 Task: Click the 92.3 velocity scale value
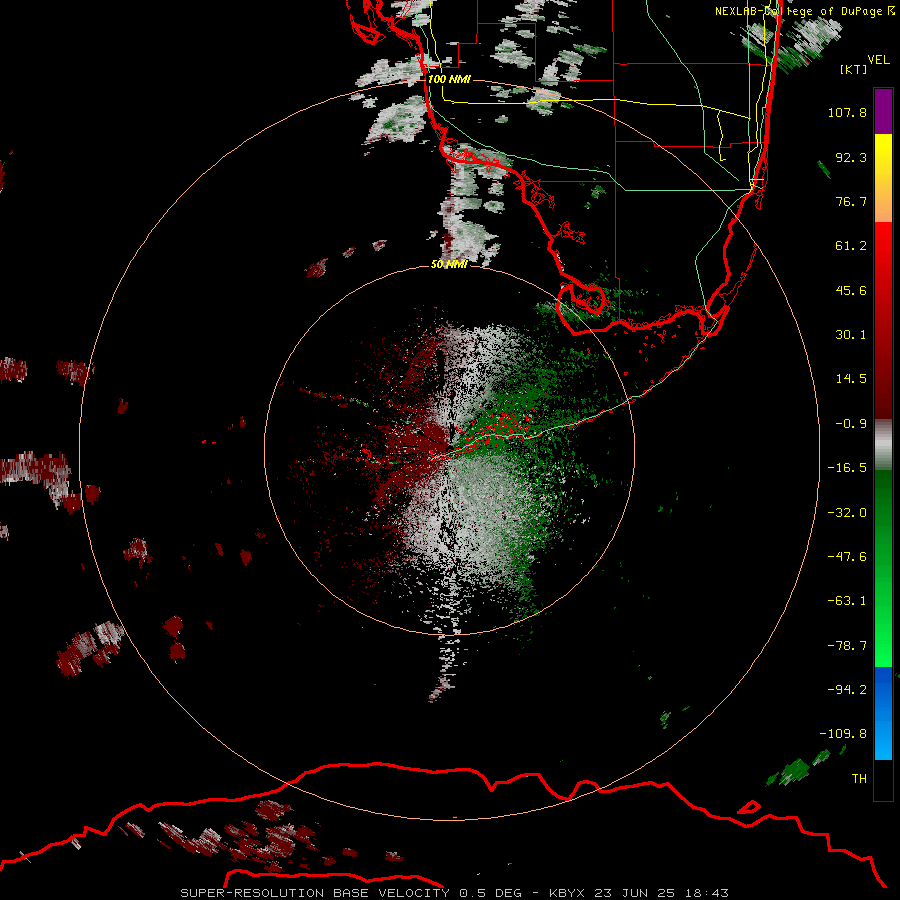[851, 157]
